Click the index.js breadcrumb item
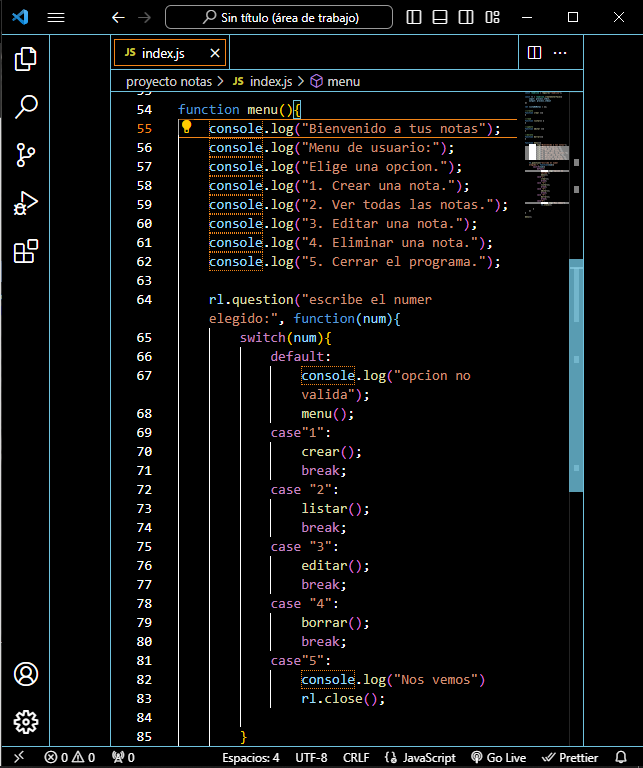The height and width of the screenshot is (768, 643). (x=262, y=81)
